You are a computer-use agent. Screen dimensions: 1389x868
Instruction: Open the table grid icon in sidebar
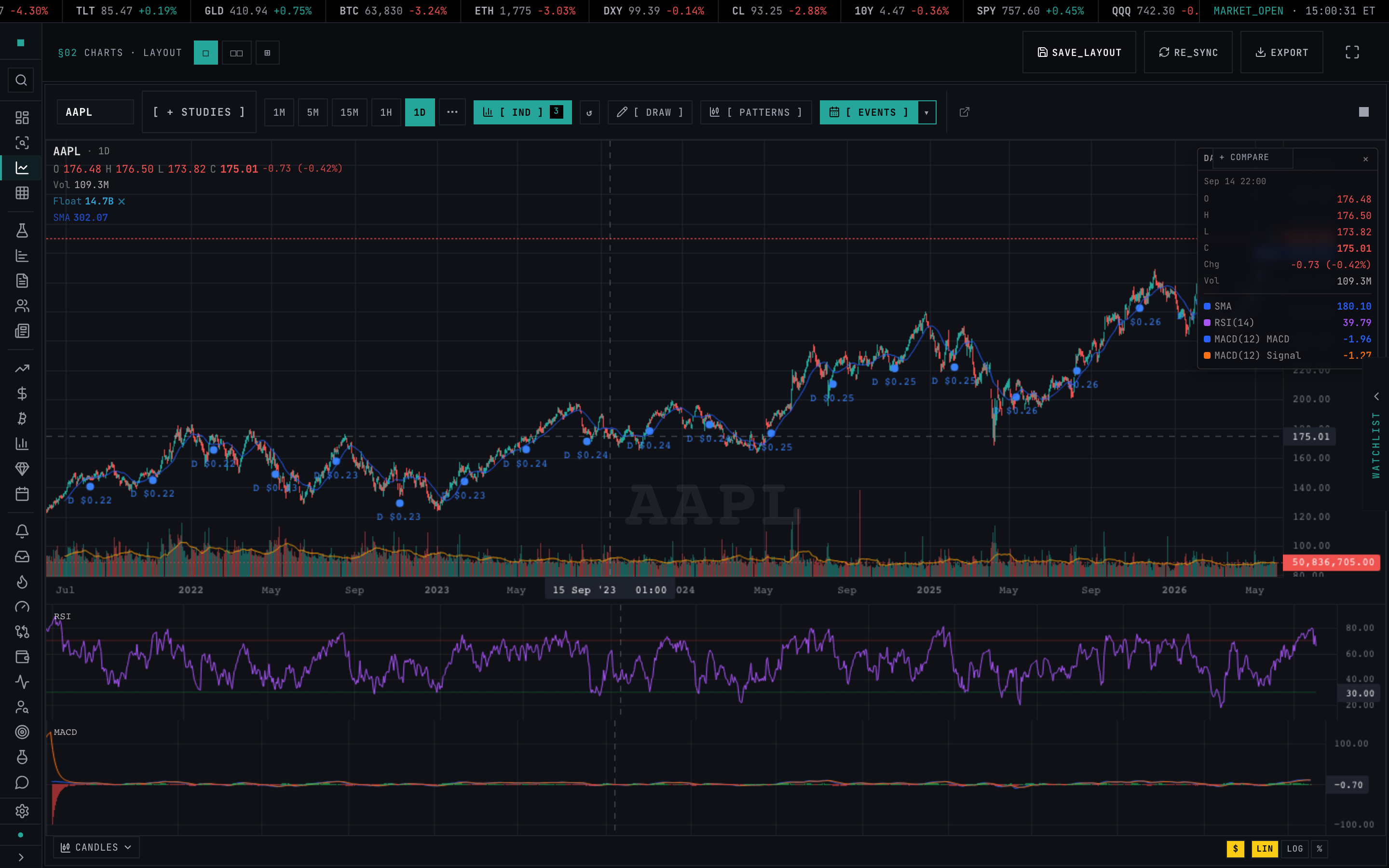coord(22,193)
